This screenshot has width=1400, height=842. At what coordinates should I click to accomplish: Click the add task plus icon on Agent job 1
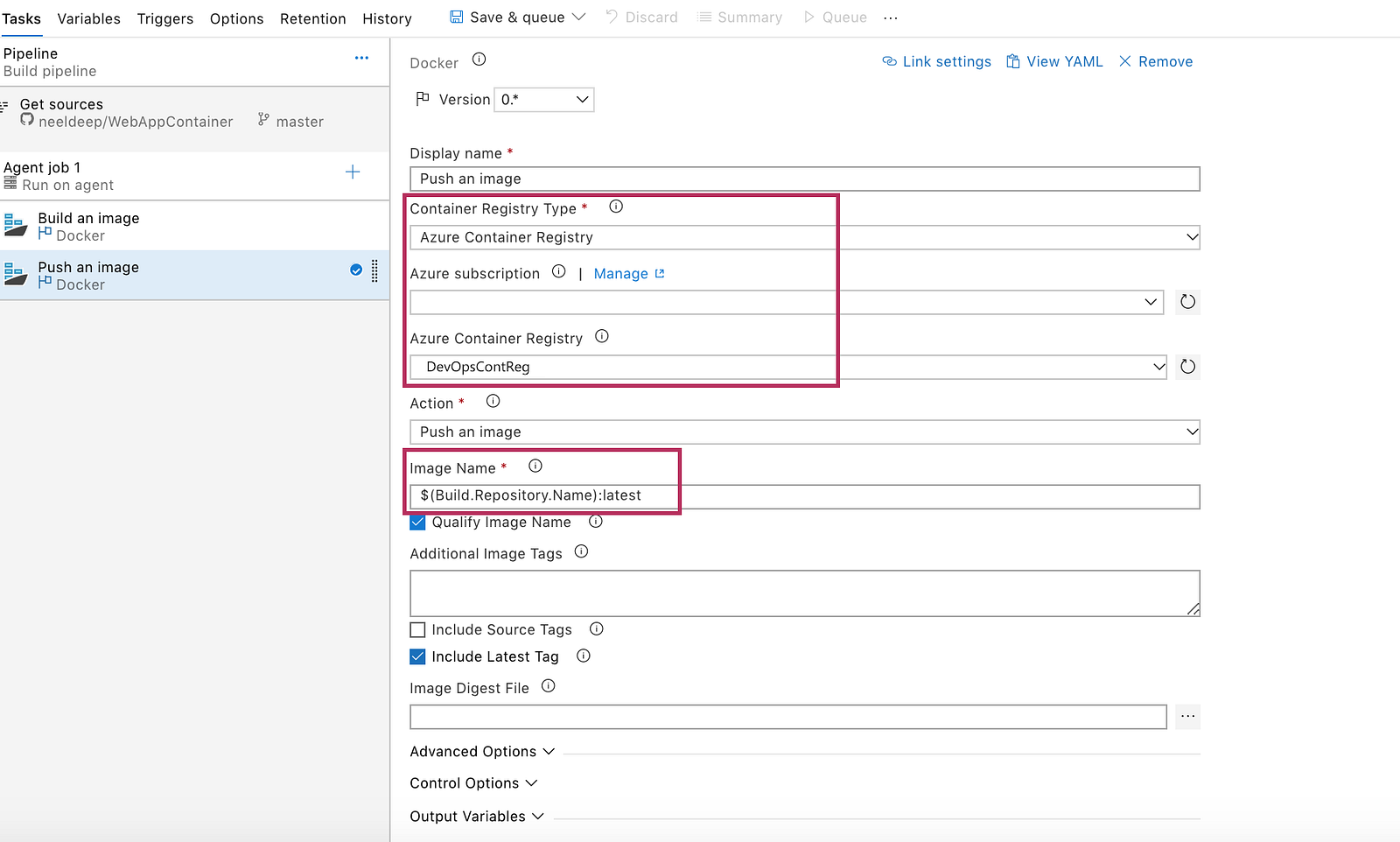[x=353, y=172]
